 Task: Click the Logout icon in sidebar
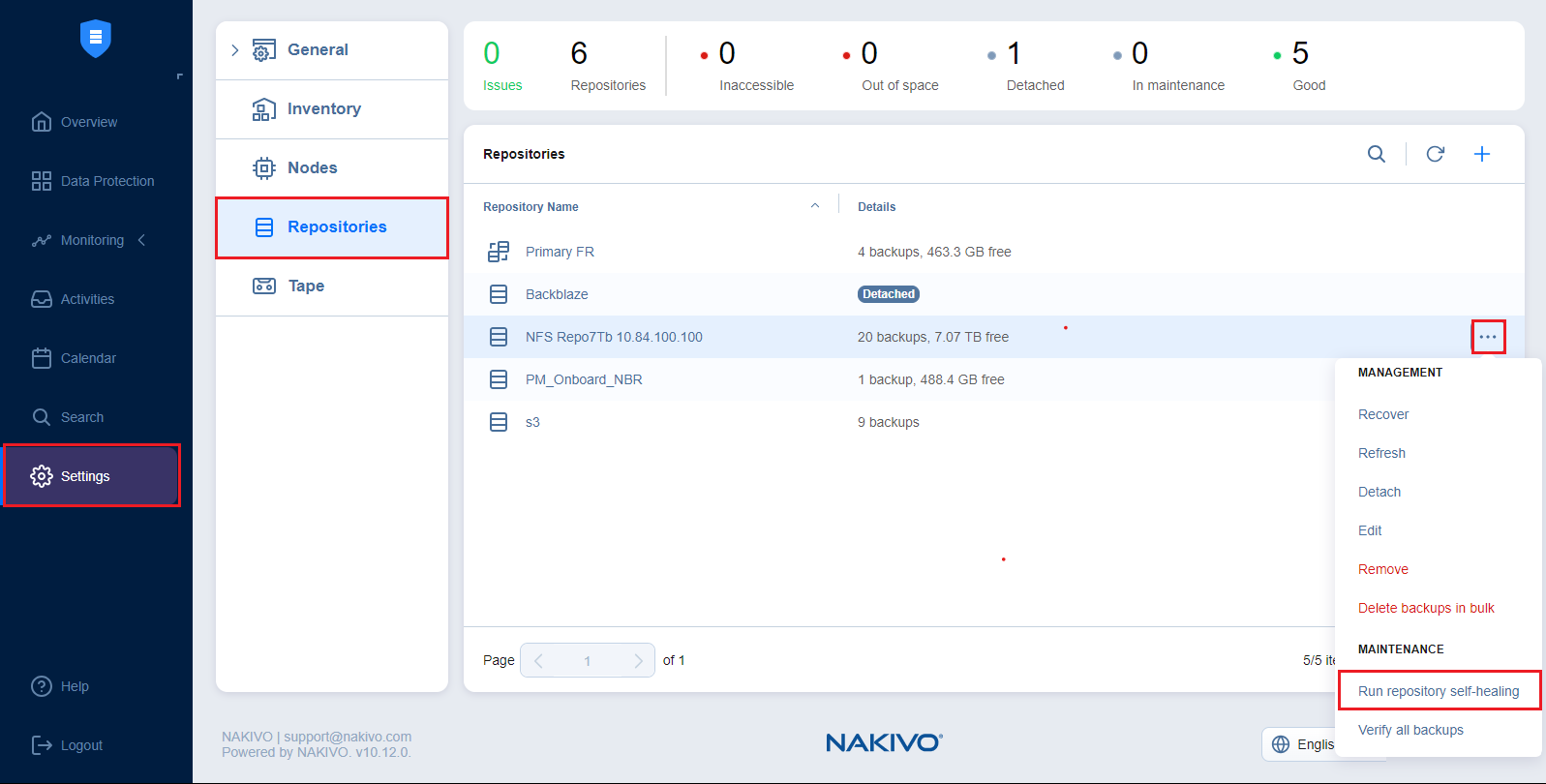(x=42, y=745)
